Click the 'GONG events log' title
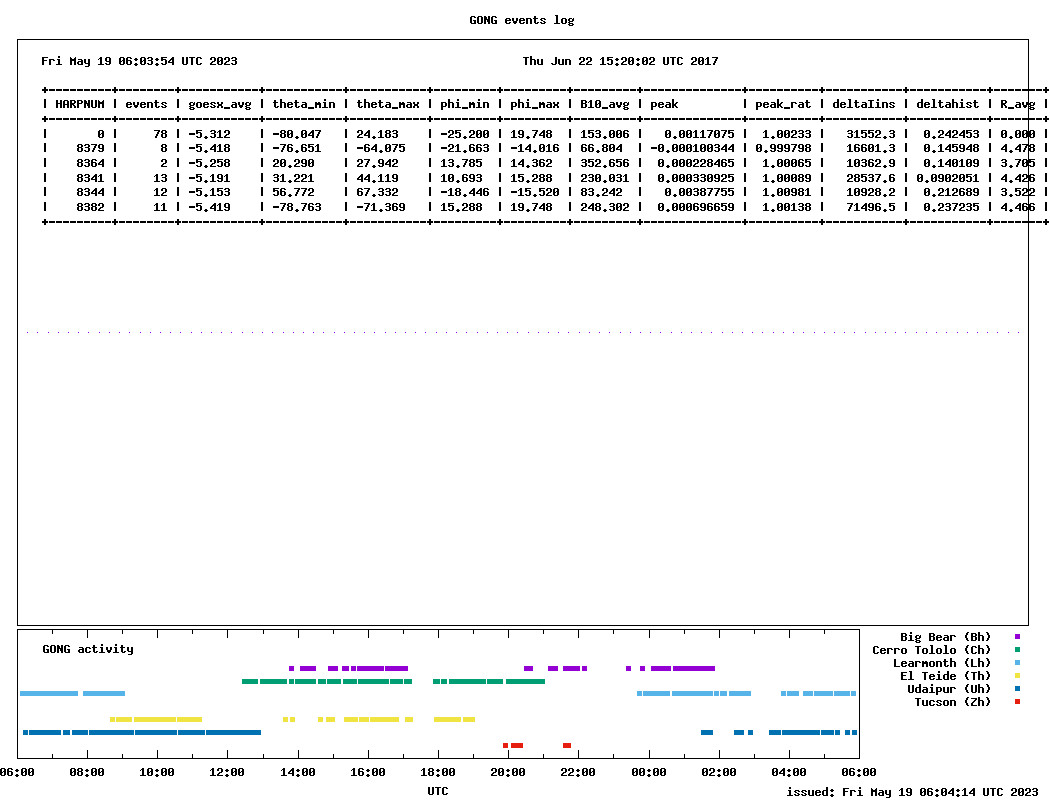1050x800 pixels. [x=522, y=20]
